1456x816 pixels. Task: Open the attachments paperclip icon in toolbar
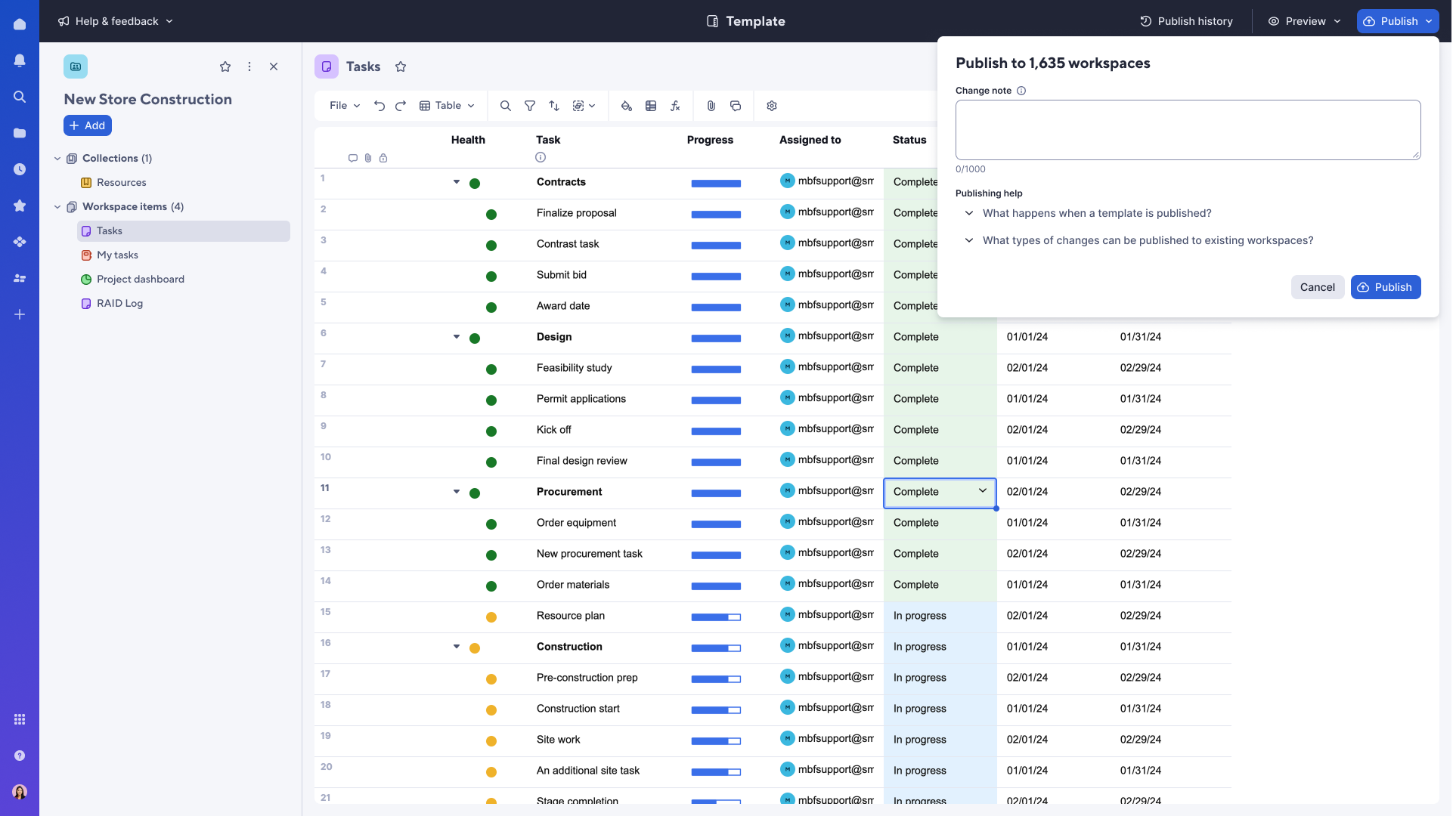[711, 106]
